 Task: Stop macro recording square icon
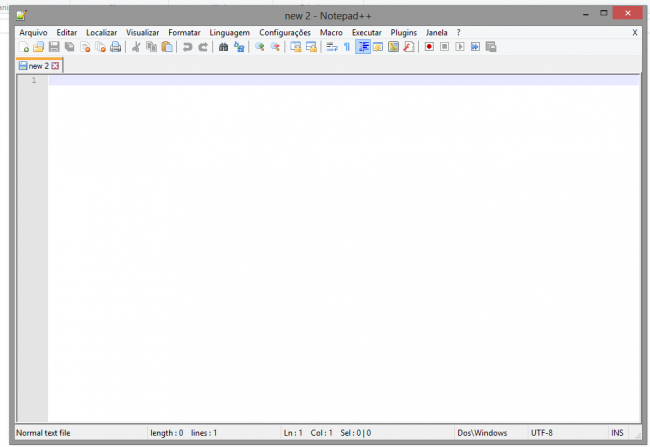pyautogui.click(x=444, y=47)
